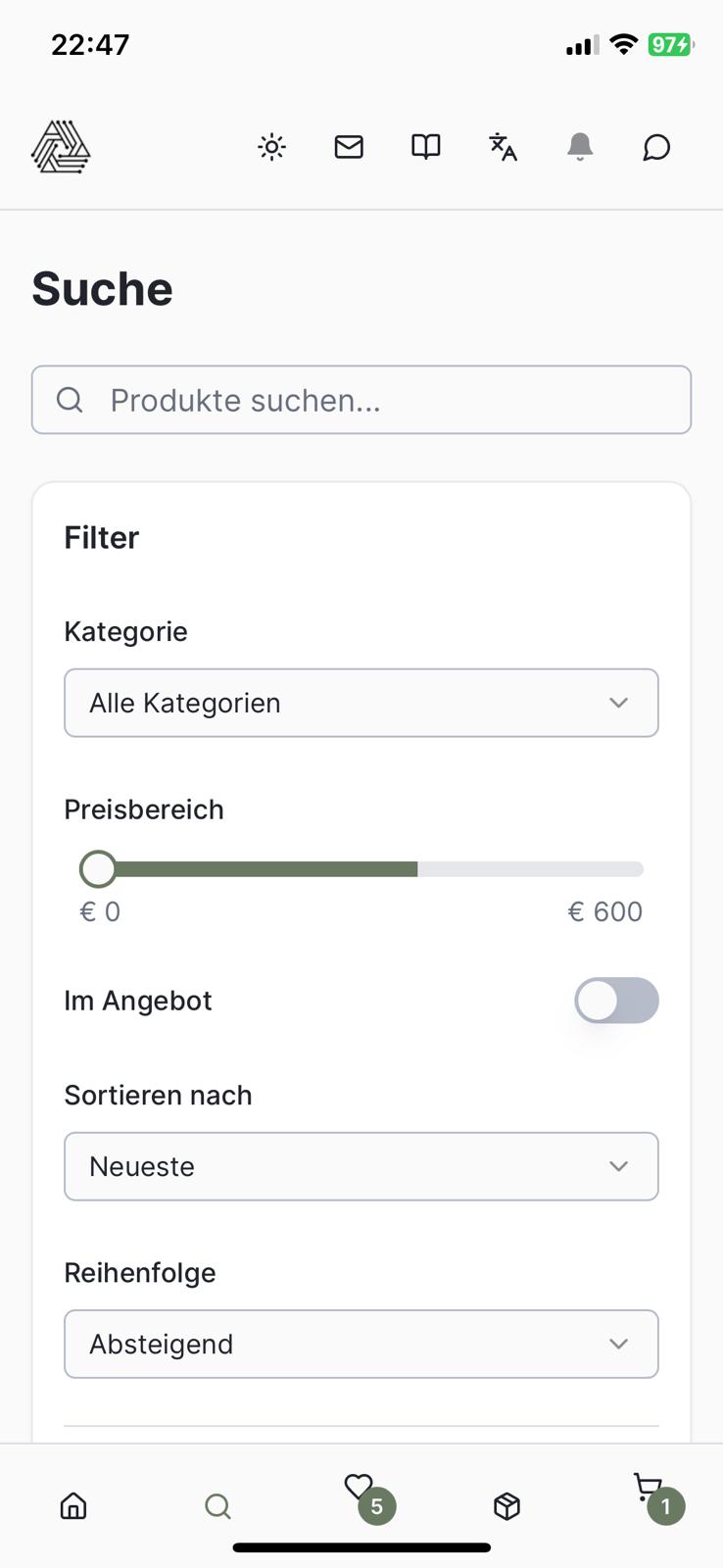Viewport: 723px width, 1568px height.
Task: Open notifications bell icon
Action: pos(580,147)
